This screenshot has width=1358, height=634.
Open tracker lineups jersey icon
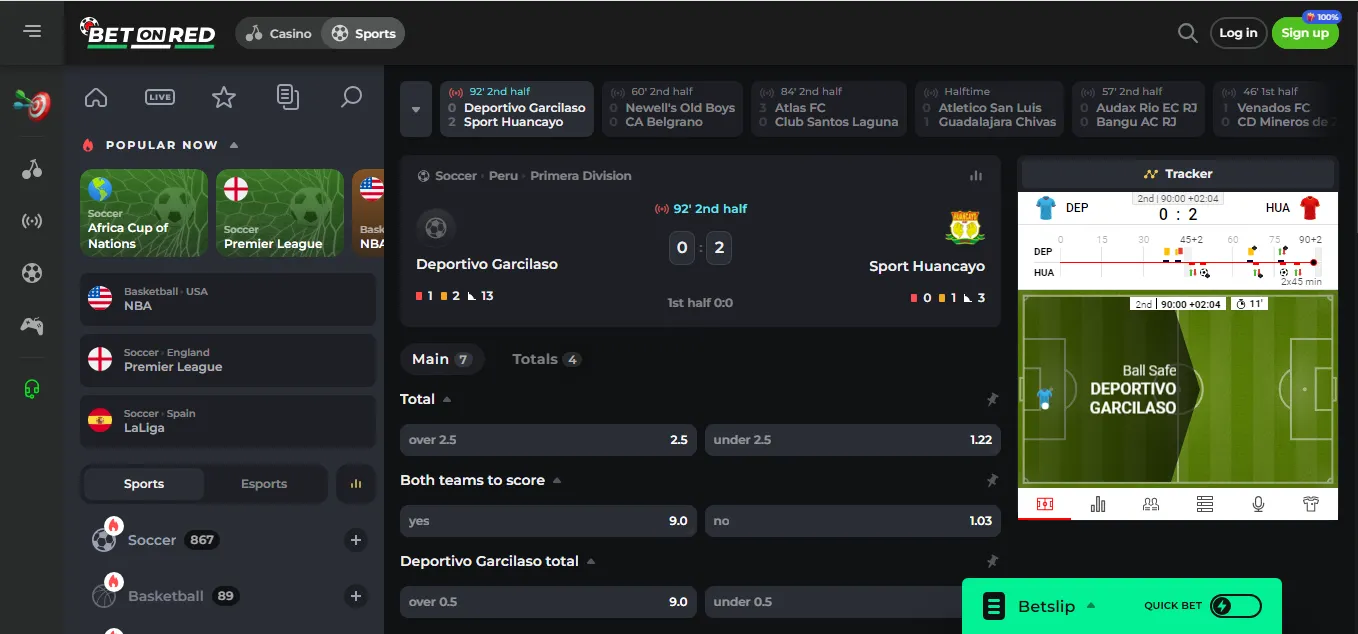pos(1311,504)
